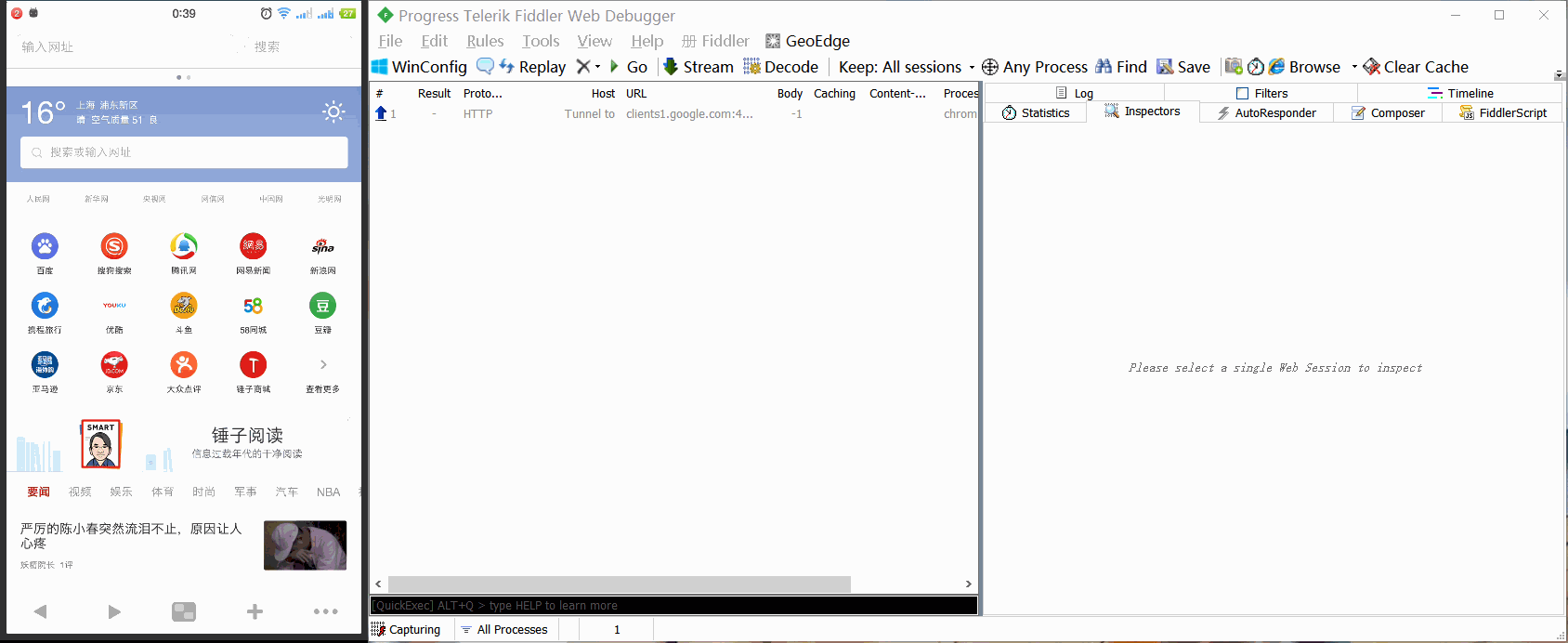Expand the Browse dropdown arrow

tap(1354, 67)
